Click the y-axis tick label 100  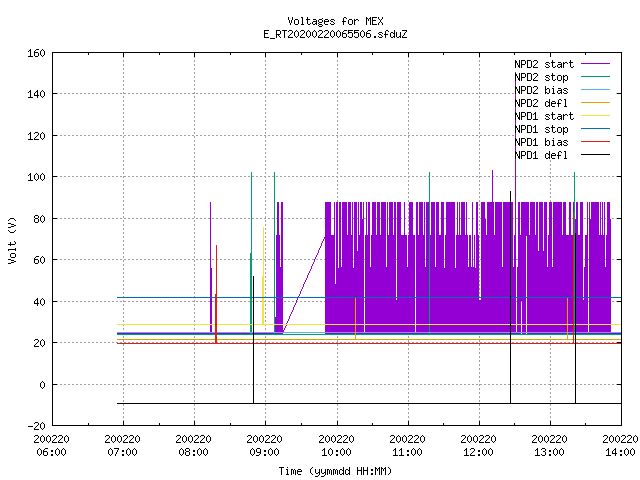(36, 178)
